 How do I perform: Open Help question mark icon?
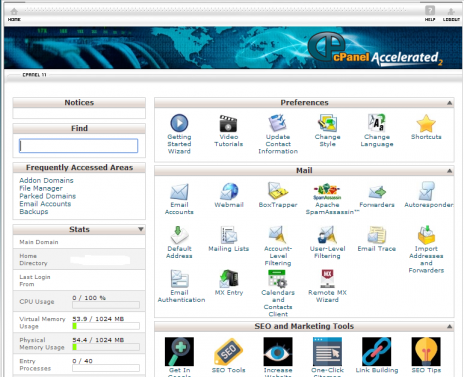coord(430,10)
